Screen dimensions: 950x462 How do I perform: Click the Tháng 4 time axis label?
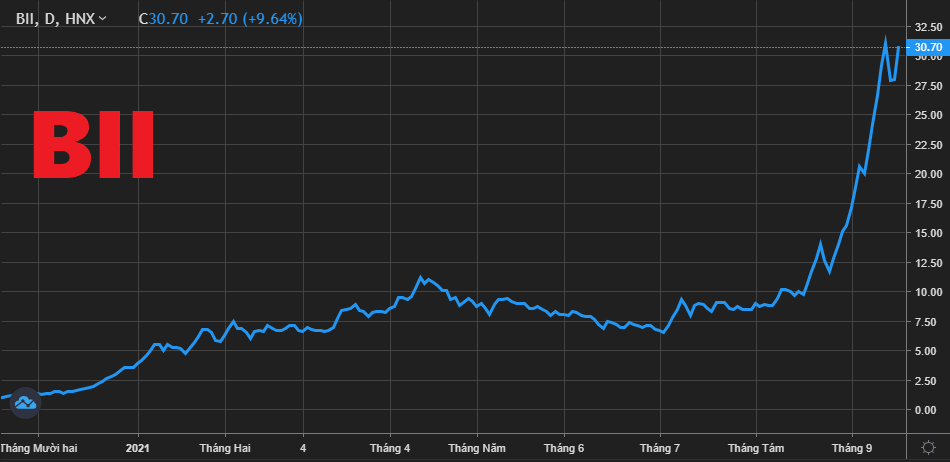[x=390, y=449]
